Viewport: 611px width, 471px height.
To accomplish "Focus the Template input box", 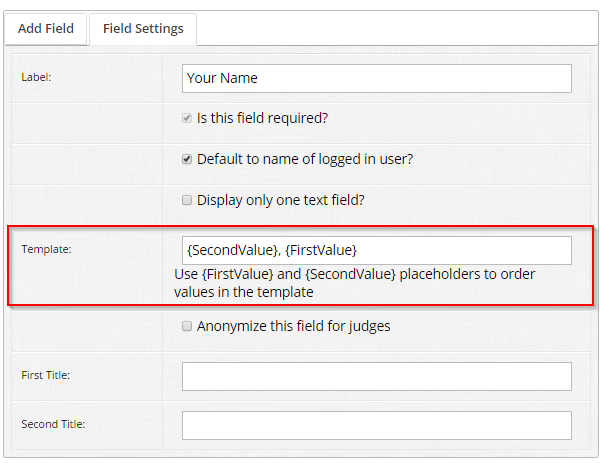I will [376, 250].
